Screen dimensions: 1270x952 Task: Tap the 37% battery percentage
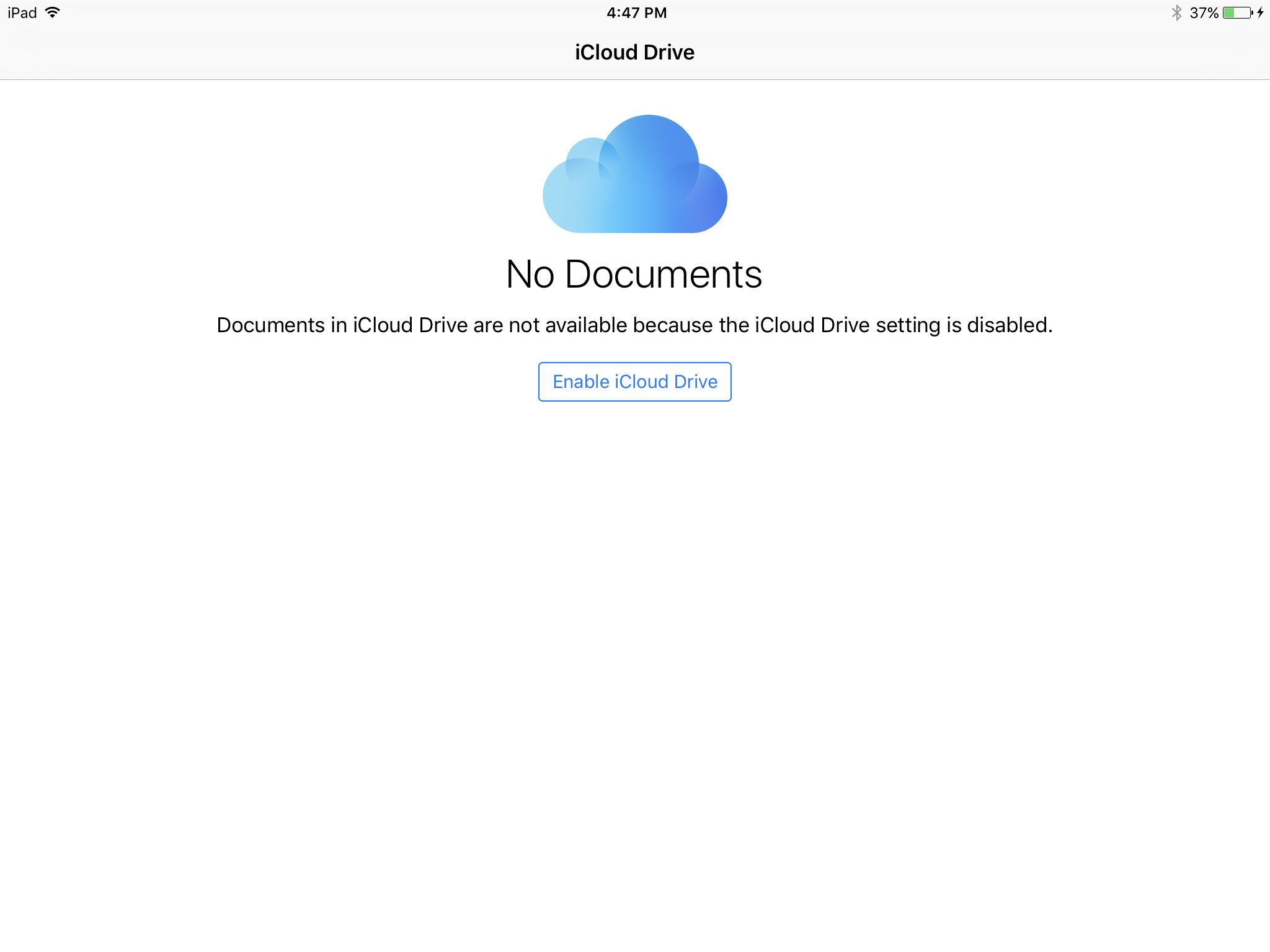1204,13
